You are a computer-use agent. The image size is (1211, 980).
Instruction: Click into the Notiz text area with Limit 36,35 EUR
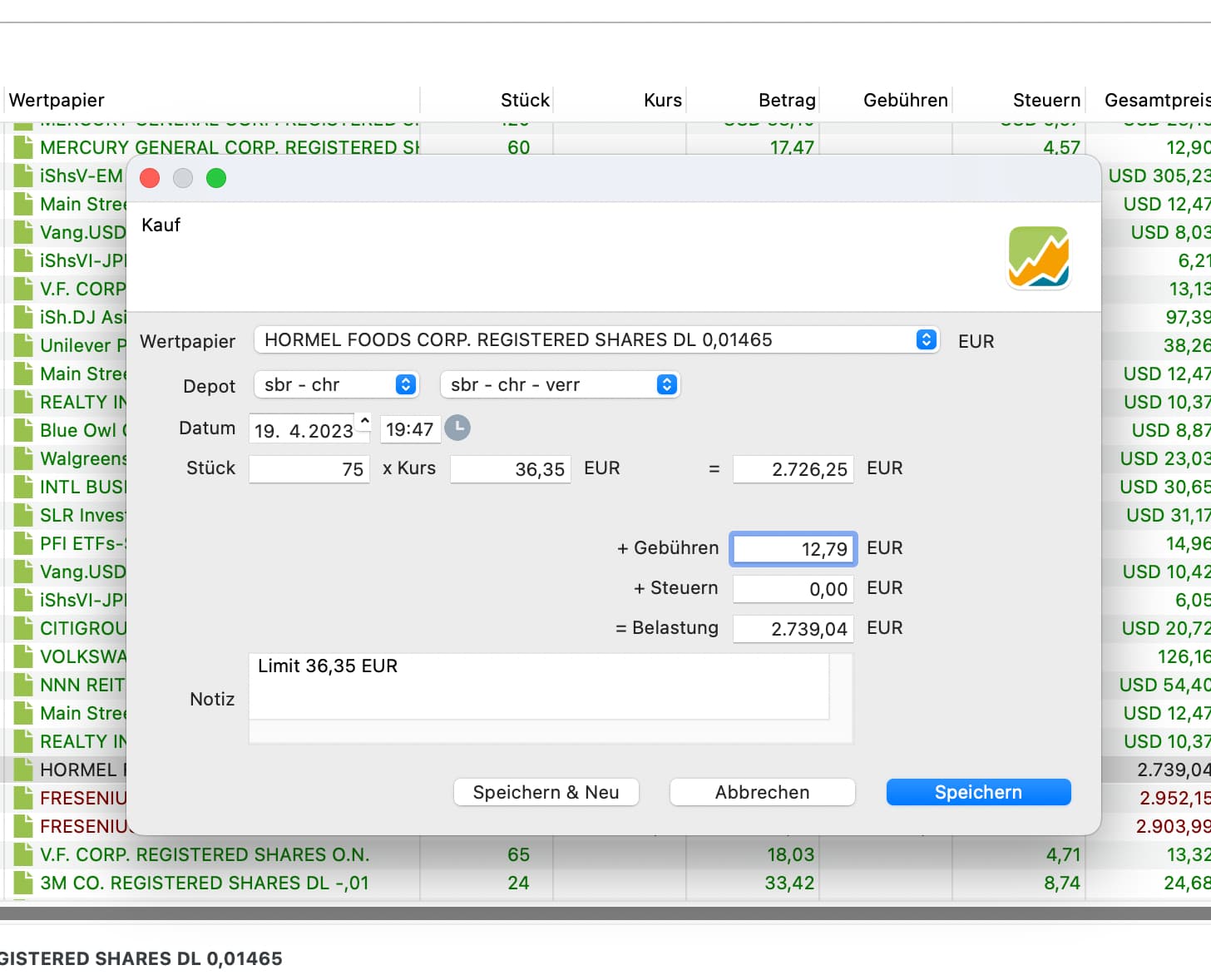(539, 686)
